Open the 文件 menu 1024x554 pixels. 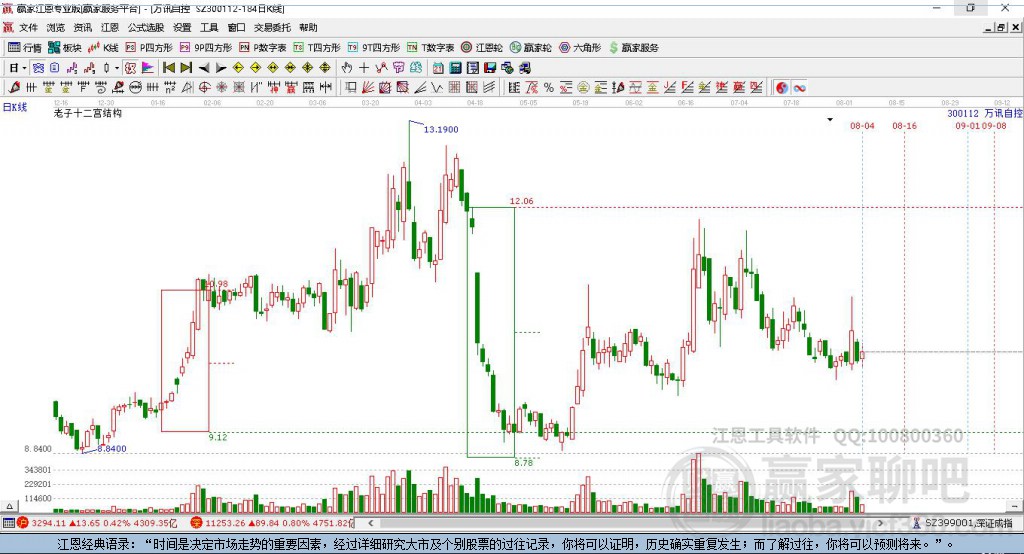[28, 27]
